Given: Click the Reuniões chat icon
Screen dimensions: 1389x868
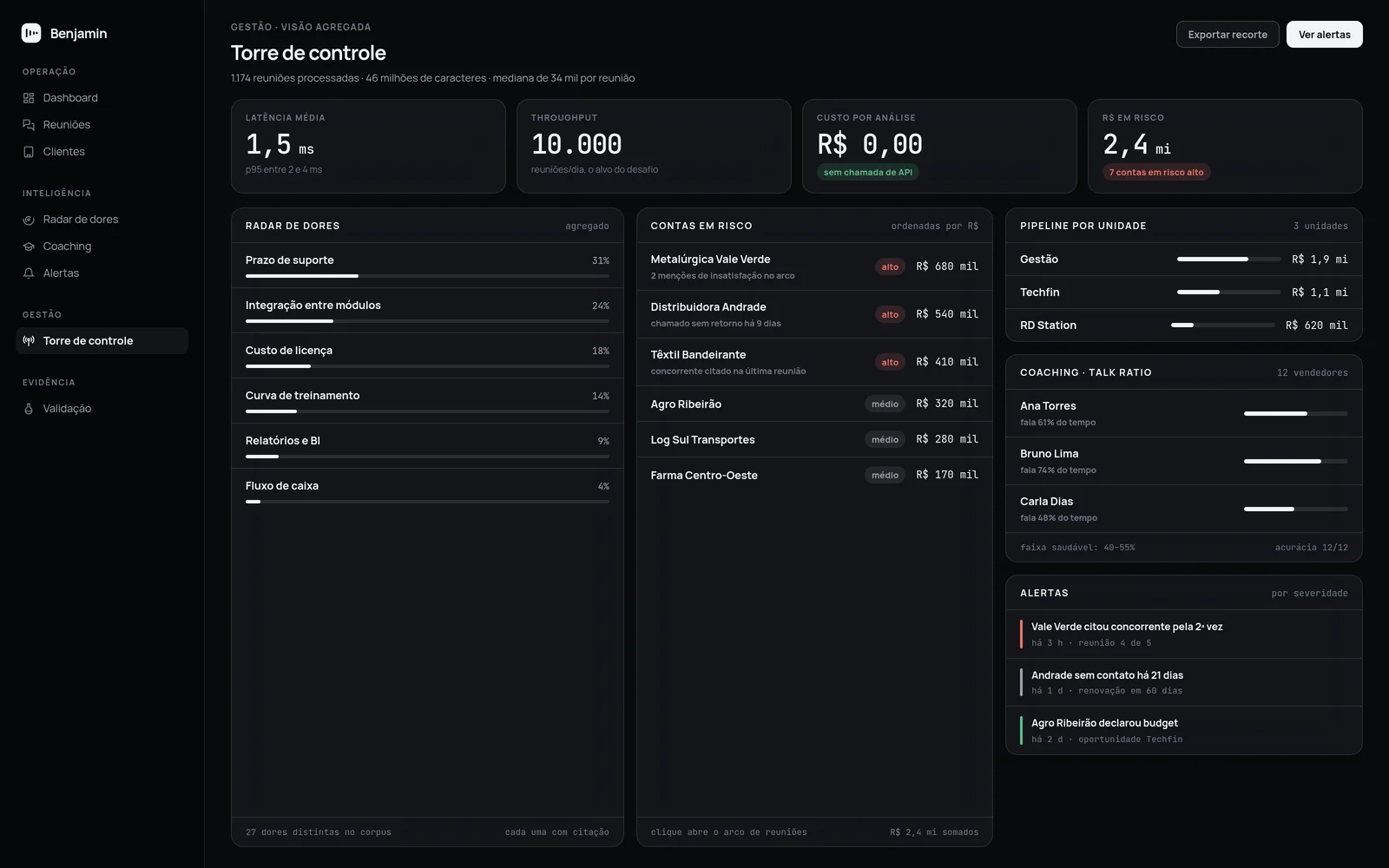Looking at the screenshot, I should [29, 125].
